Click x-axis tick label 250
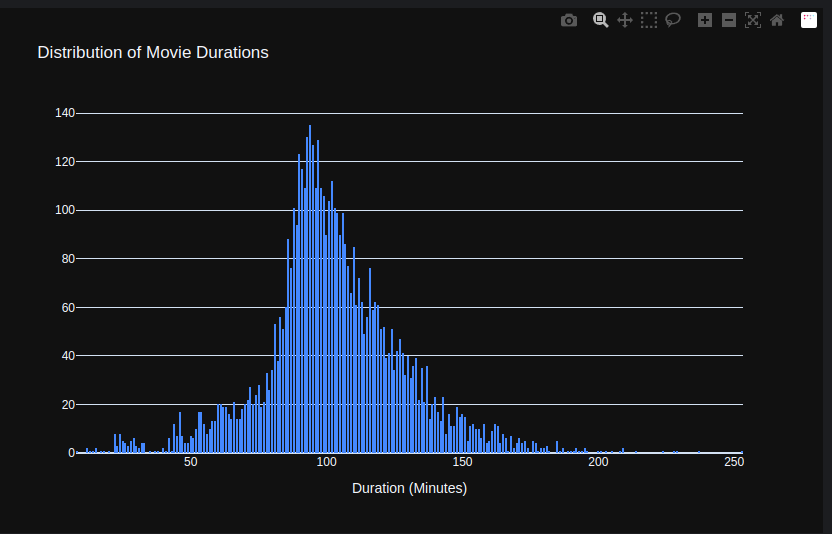832x534 pixels. 734,462
